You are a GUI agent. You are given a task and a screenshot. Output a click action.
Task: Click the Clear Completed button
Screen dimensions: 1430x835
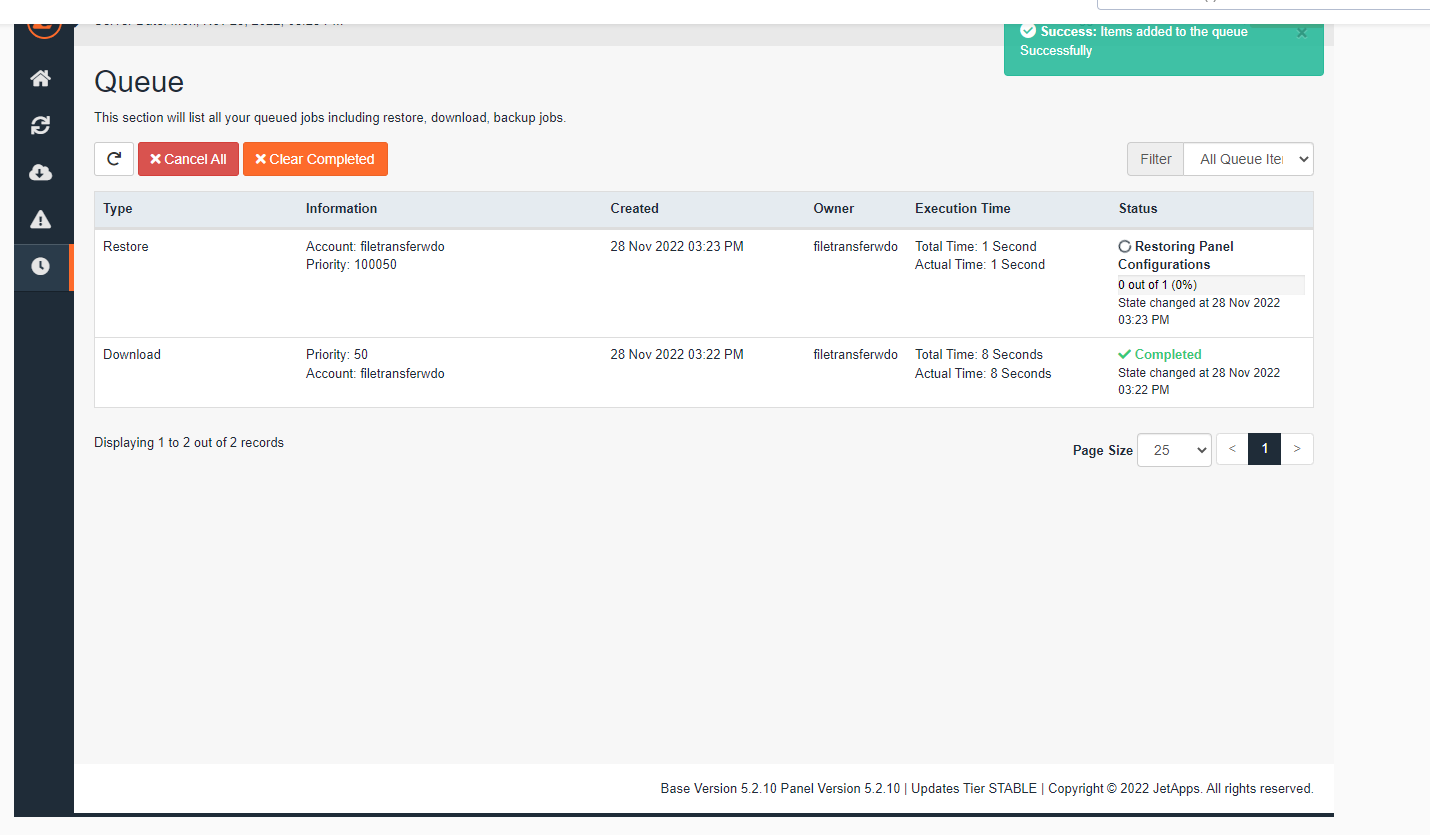pyautogui.click(x=315, y=159)
